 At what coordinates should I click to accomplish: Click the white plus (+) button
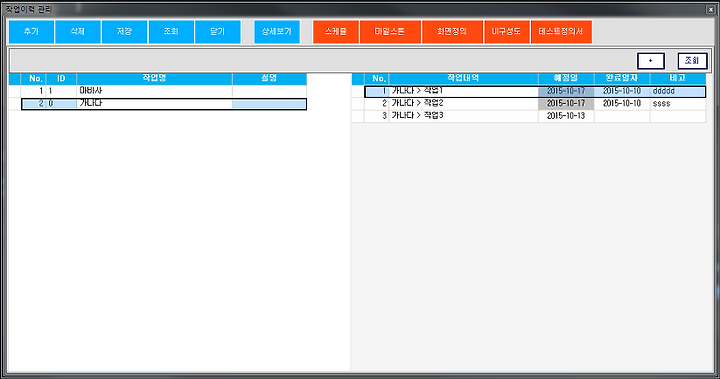point(651,61)
